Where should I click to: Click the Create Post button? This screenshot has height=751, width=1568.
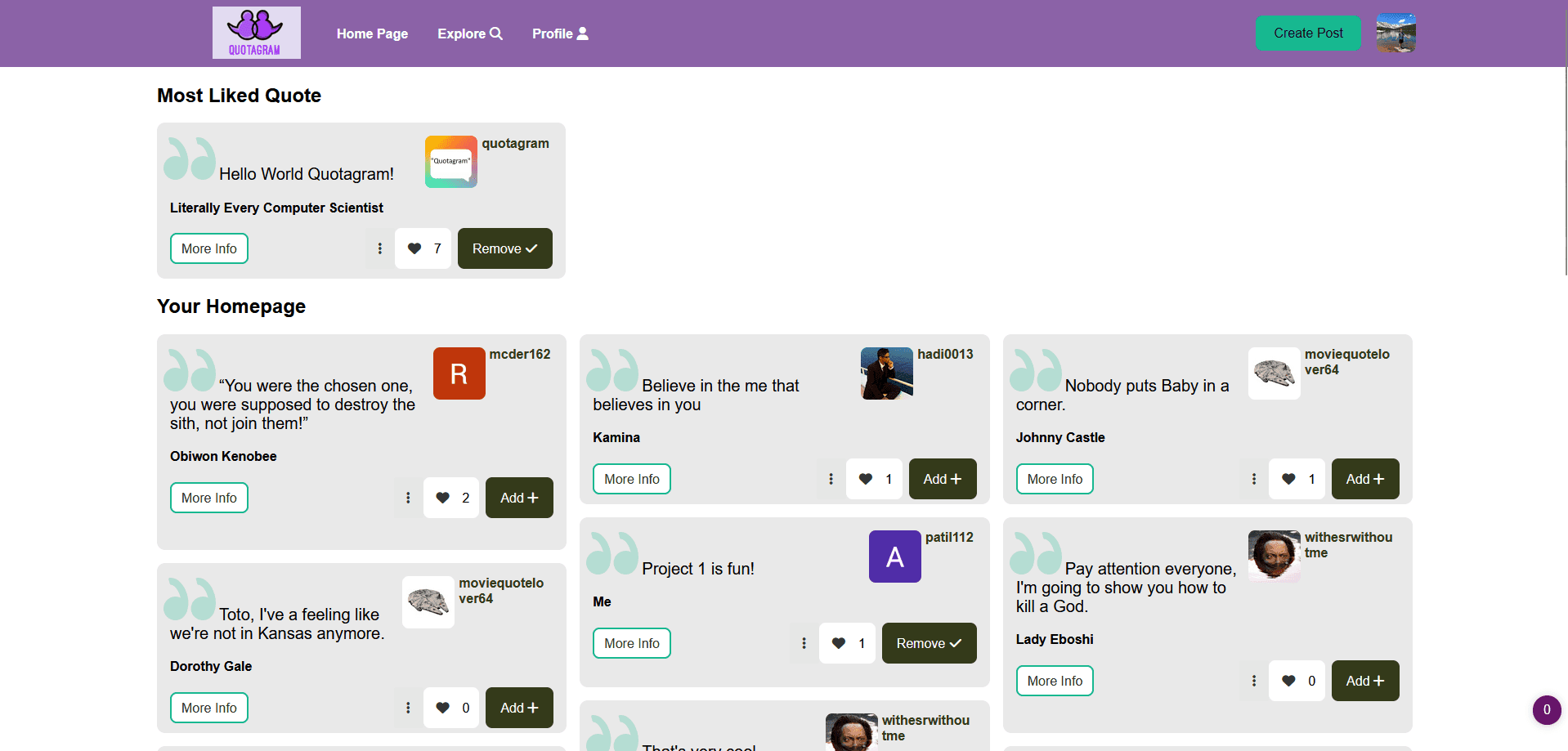pos(1307,33)
